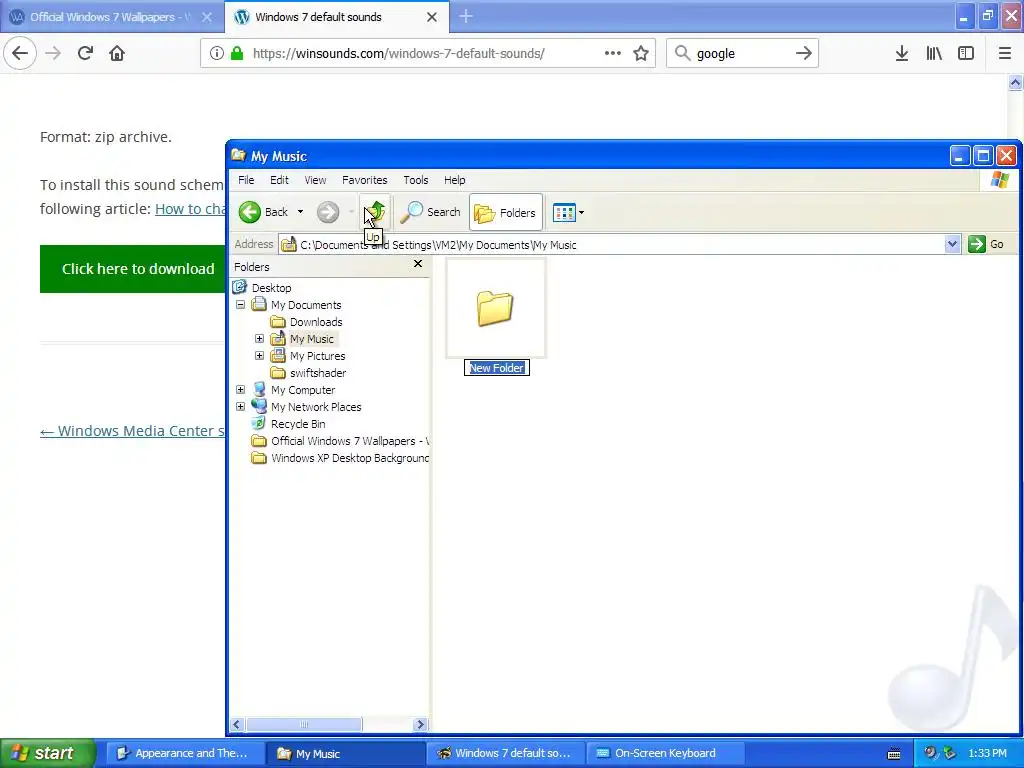
Task: Open the page actions three-dot menu
Action: [x=613, y=53]
